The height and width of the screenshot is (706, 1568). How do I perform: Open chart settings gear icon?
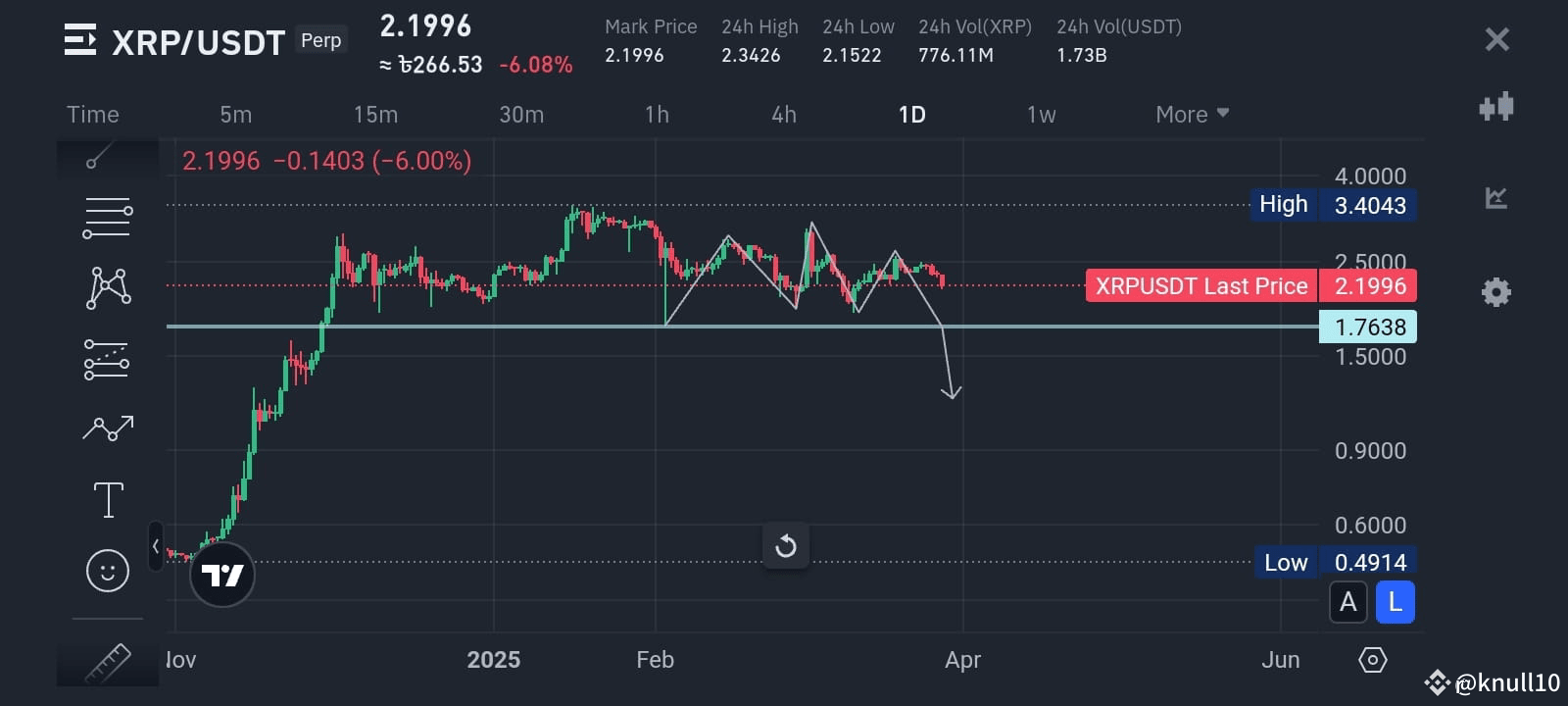click(x=1496, y=292)
